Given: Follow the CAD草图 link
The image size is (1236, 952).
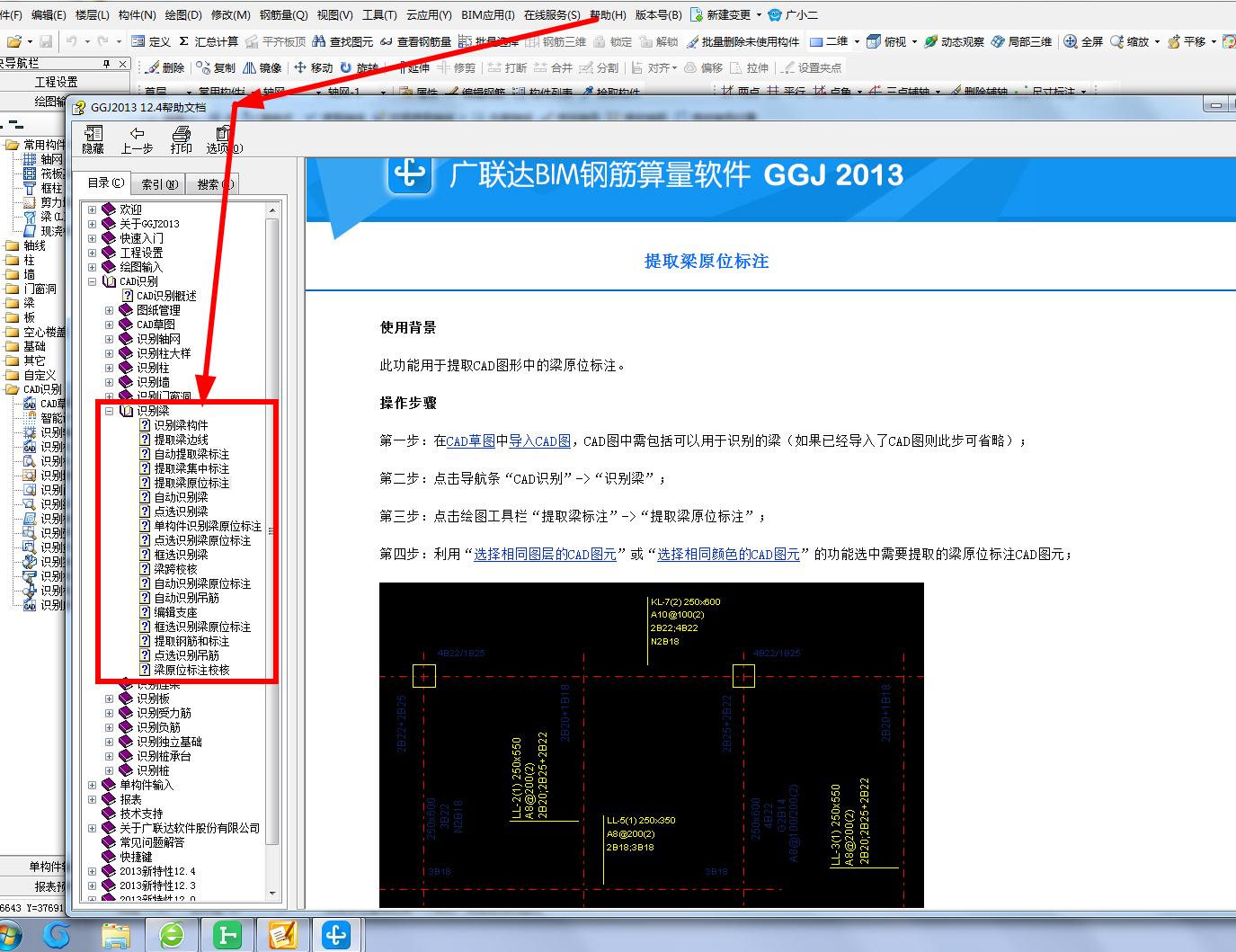Looking at the screenshot, I should coord(471,441).
